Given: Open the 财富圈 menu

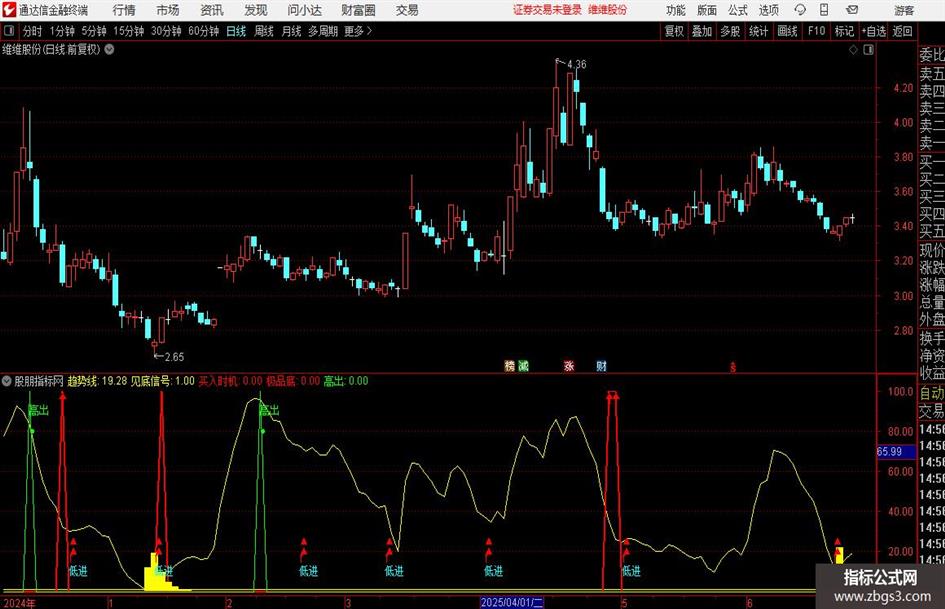Looking at the screenshot, I should pyautogui.click(x=358, y=10).
